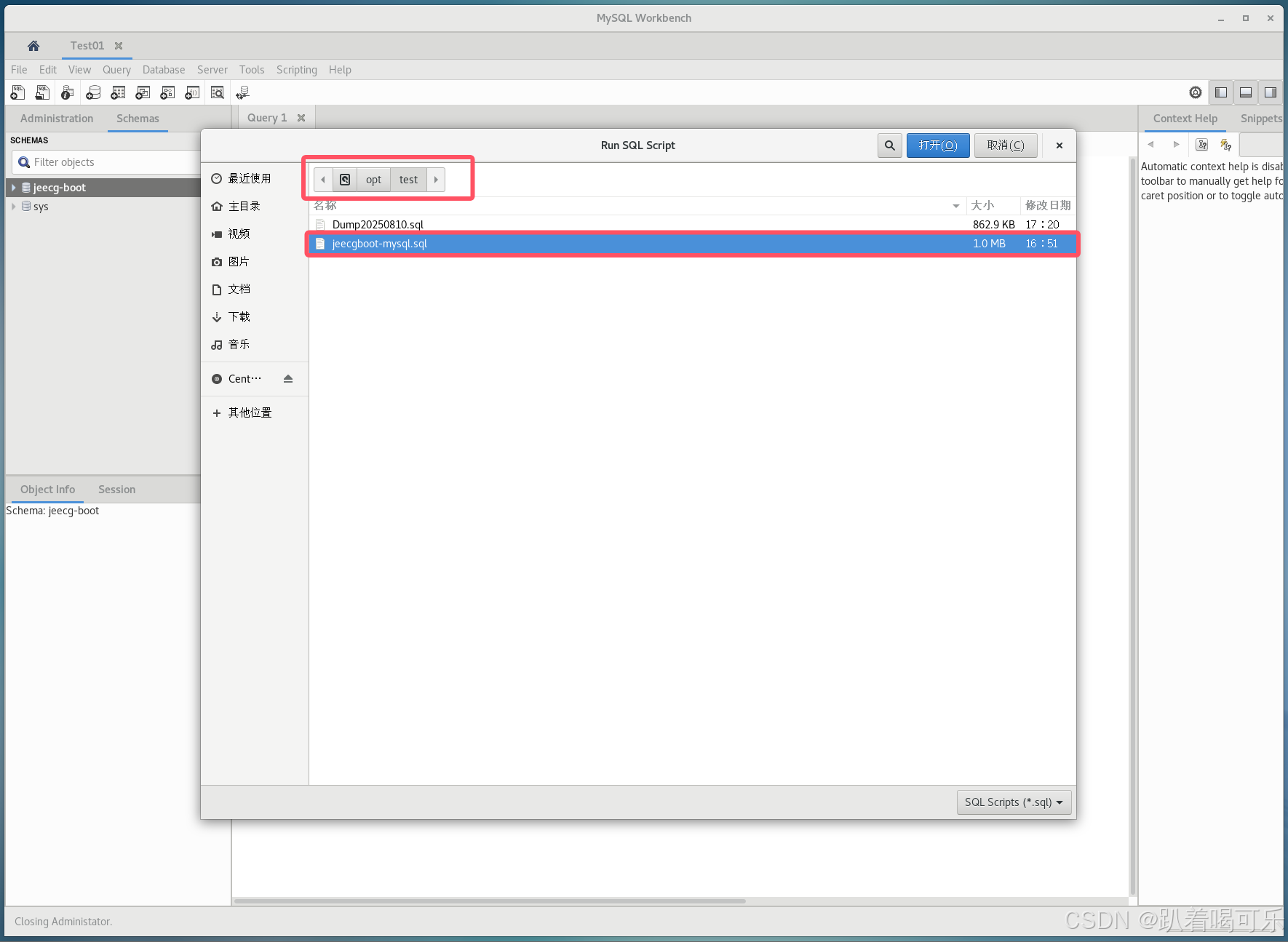Open the home screen icon tab
Viewport: 1288px width, 942px height.
click(33, 46)
